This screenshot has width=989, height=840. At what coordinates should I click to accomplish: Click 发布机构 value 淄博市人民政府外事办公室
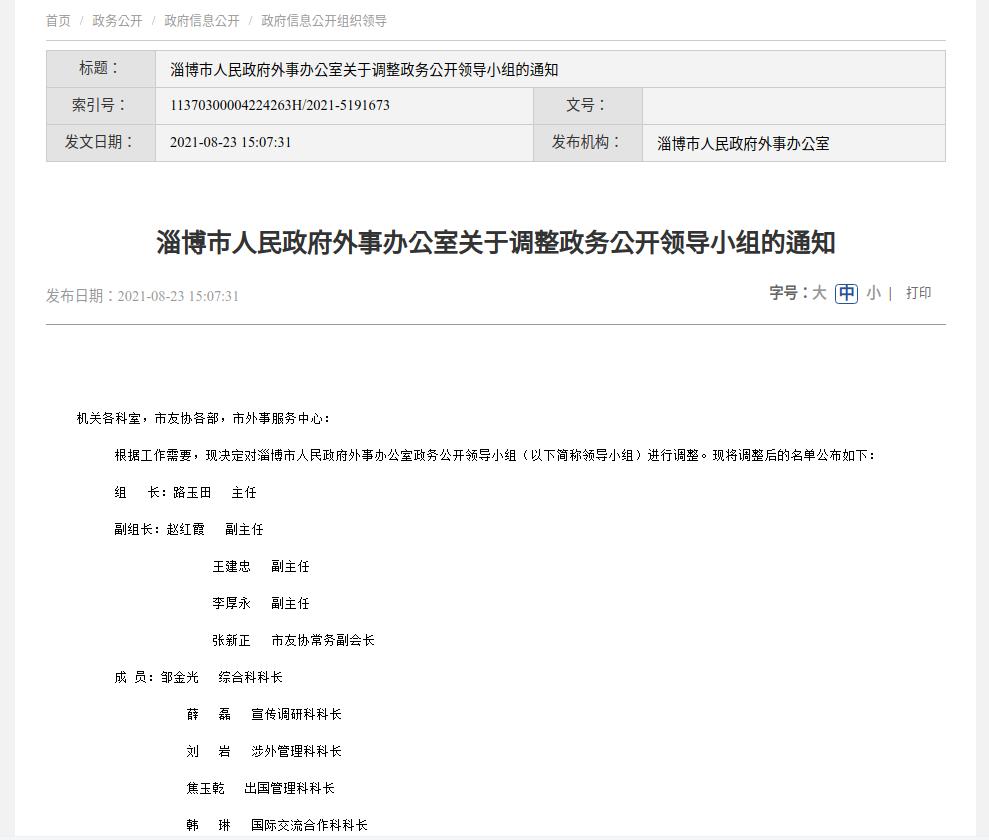pyautogui.click(x=743, y=144)
